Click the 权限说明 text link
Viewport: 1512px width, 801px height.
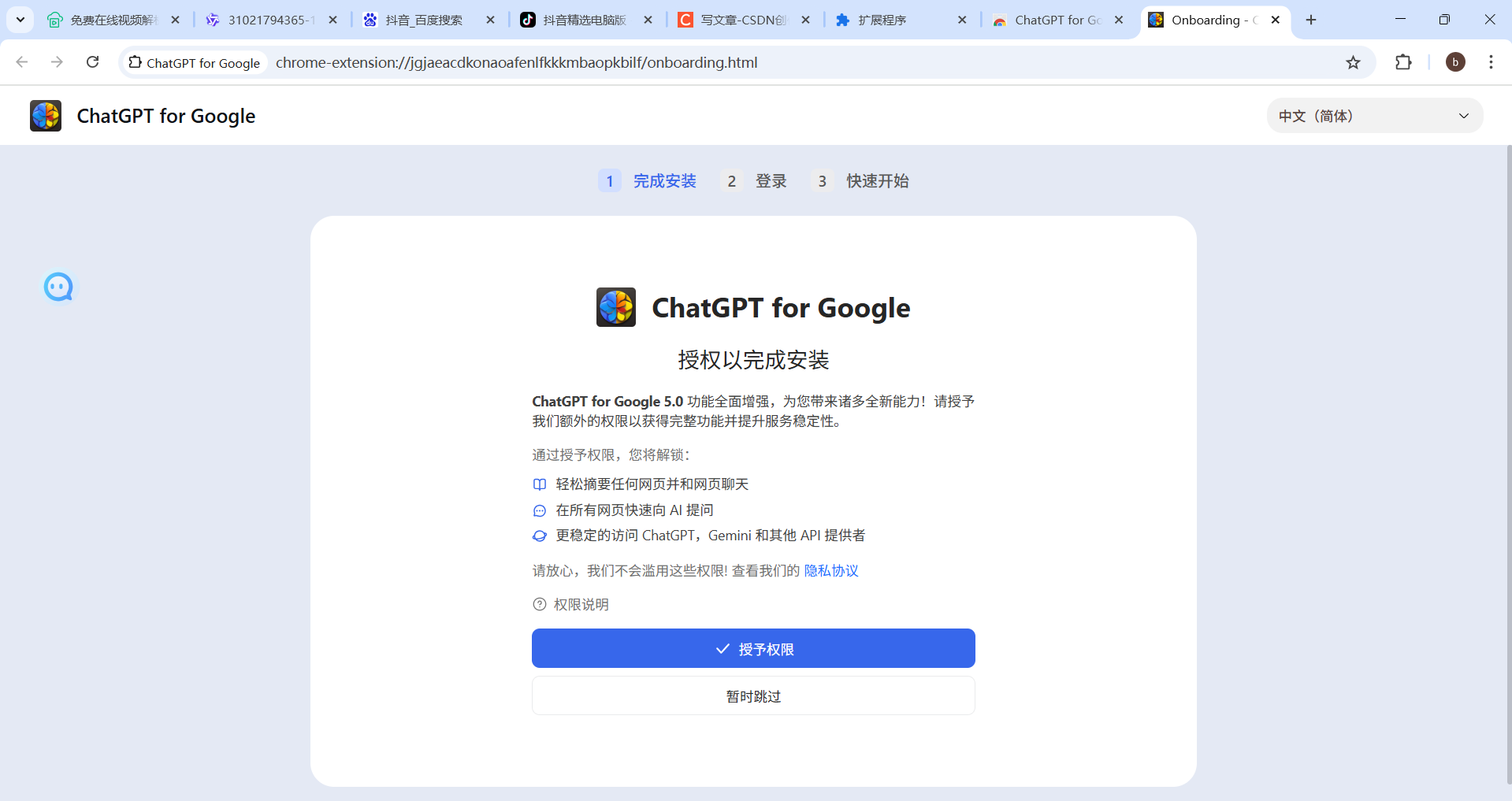pyautogui.click(x=581, y=604)
